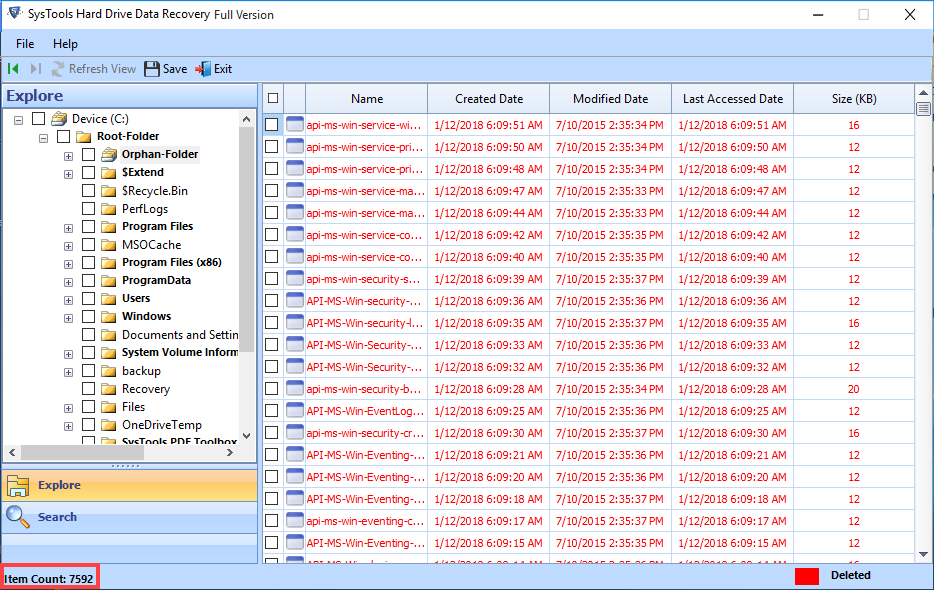Click the Users folder icon

108,299
